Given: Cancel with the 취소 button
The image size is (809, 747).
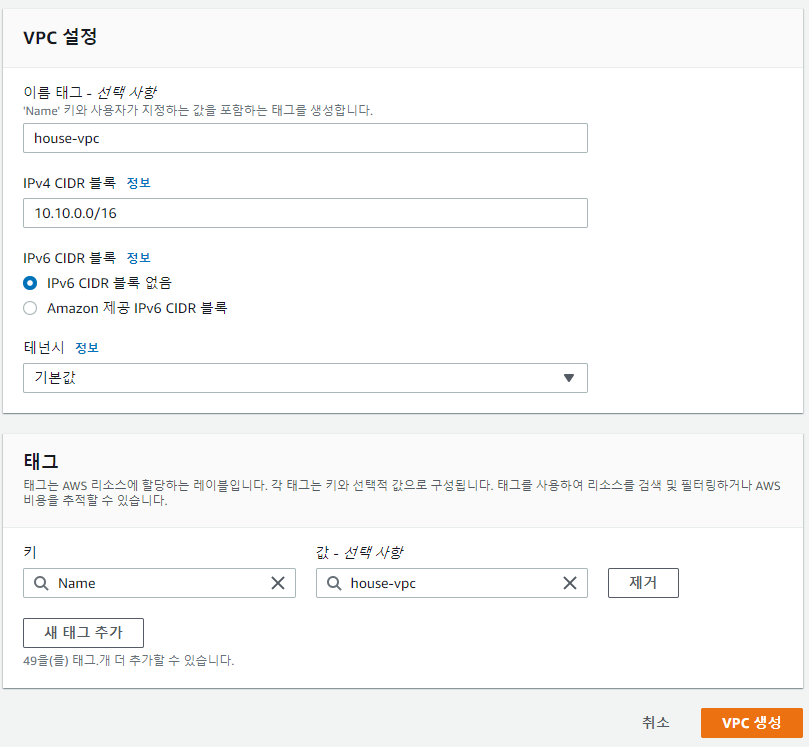Looking at the screenshot, I should [655, 723].
